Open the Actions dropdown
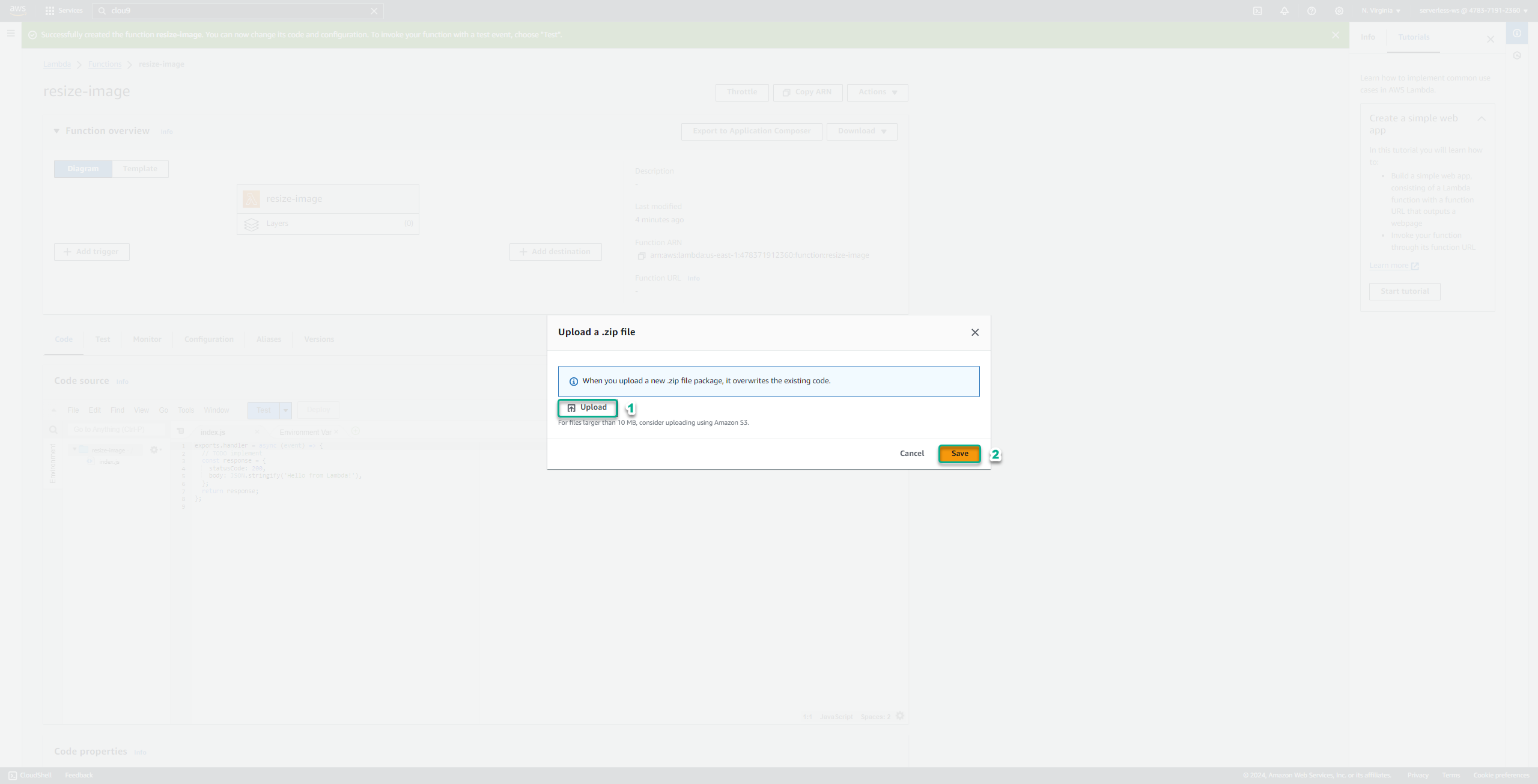 878,93
